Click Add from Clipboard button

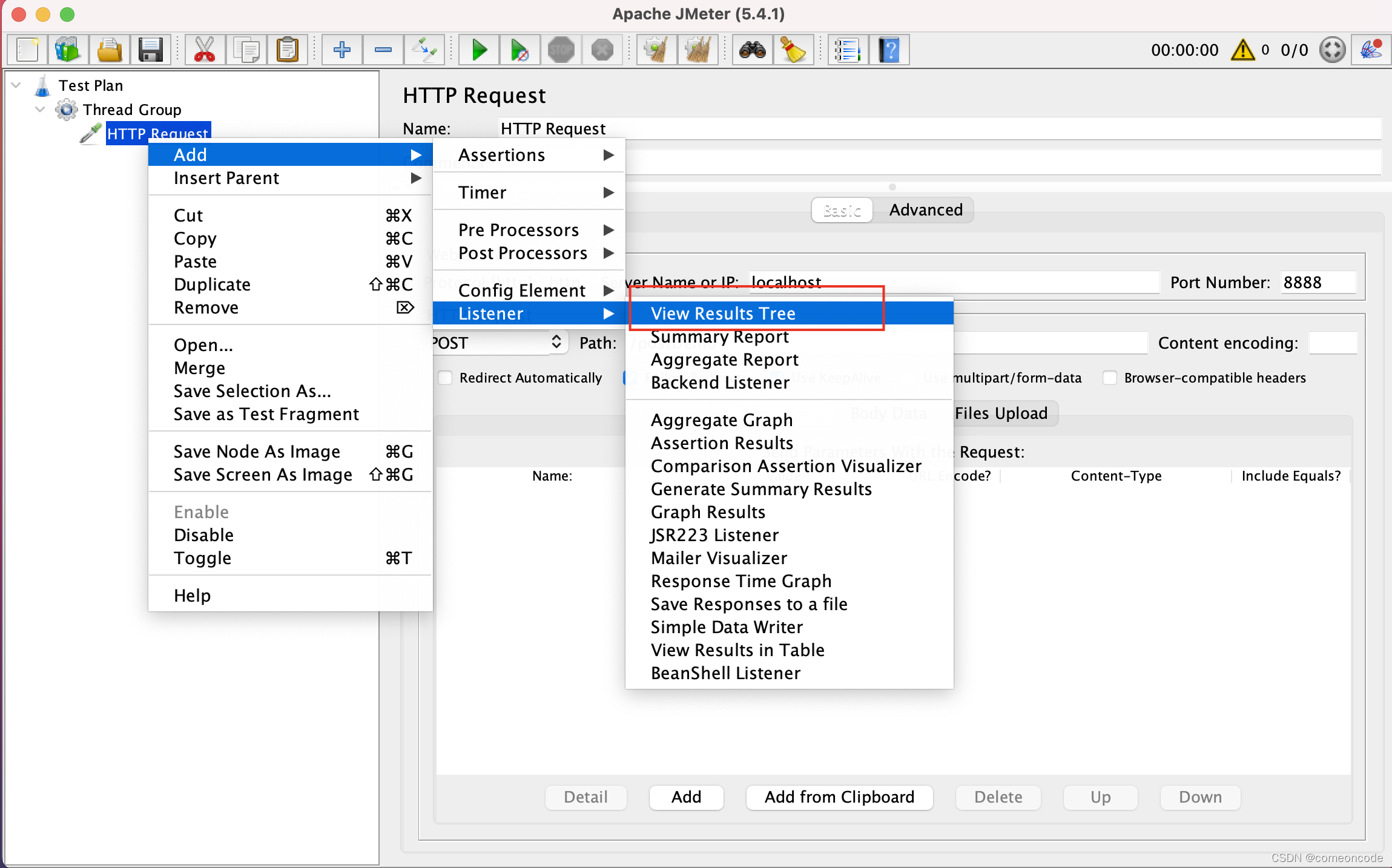click(839, 797)
